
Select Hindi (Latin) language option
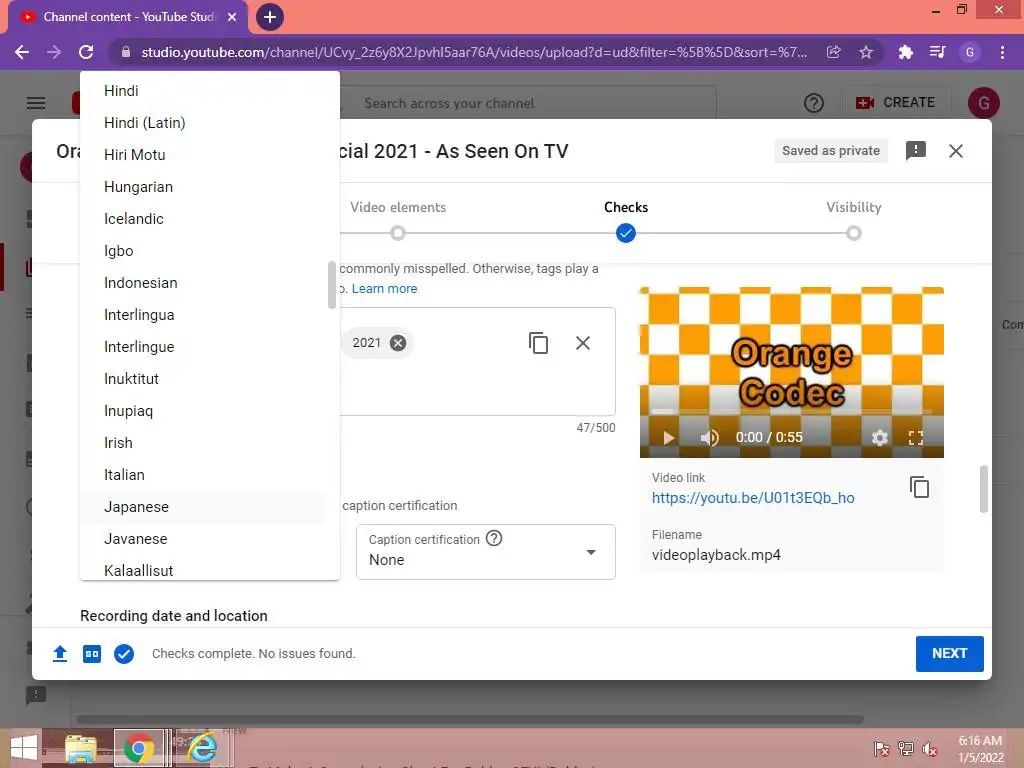tap(202, 123)
